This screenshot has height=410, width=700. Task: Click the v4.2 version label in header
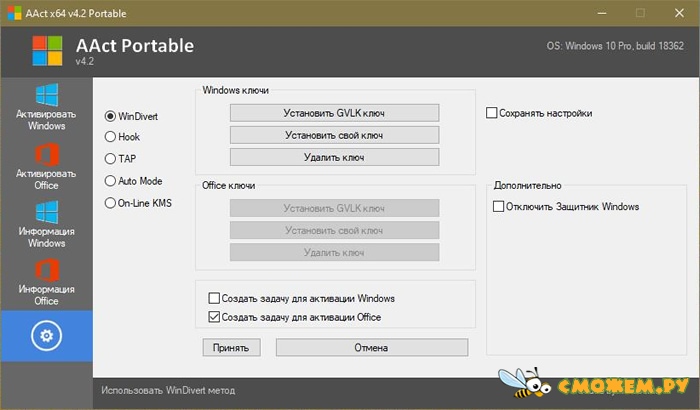(85, 62)
